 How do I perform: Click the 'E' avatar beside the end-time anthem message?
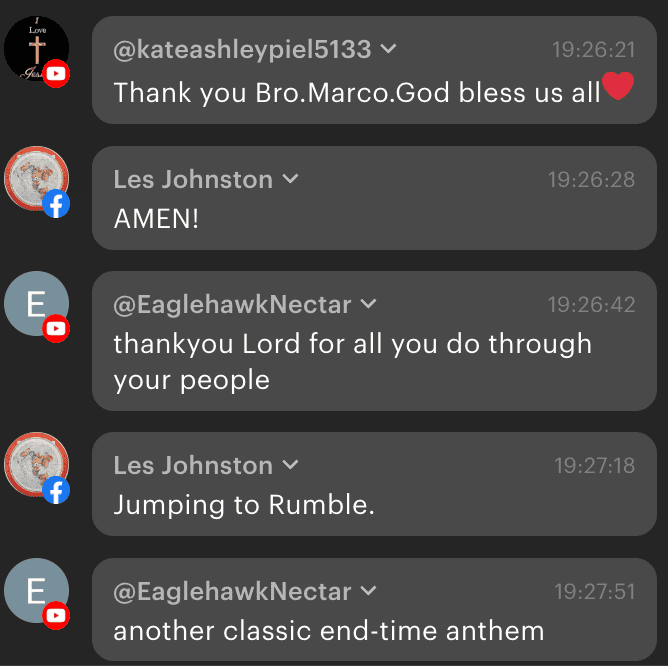point(35,590)
